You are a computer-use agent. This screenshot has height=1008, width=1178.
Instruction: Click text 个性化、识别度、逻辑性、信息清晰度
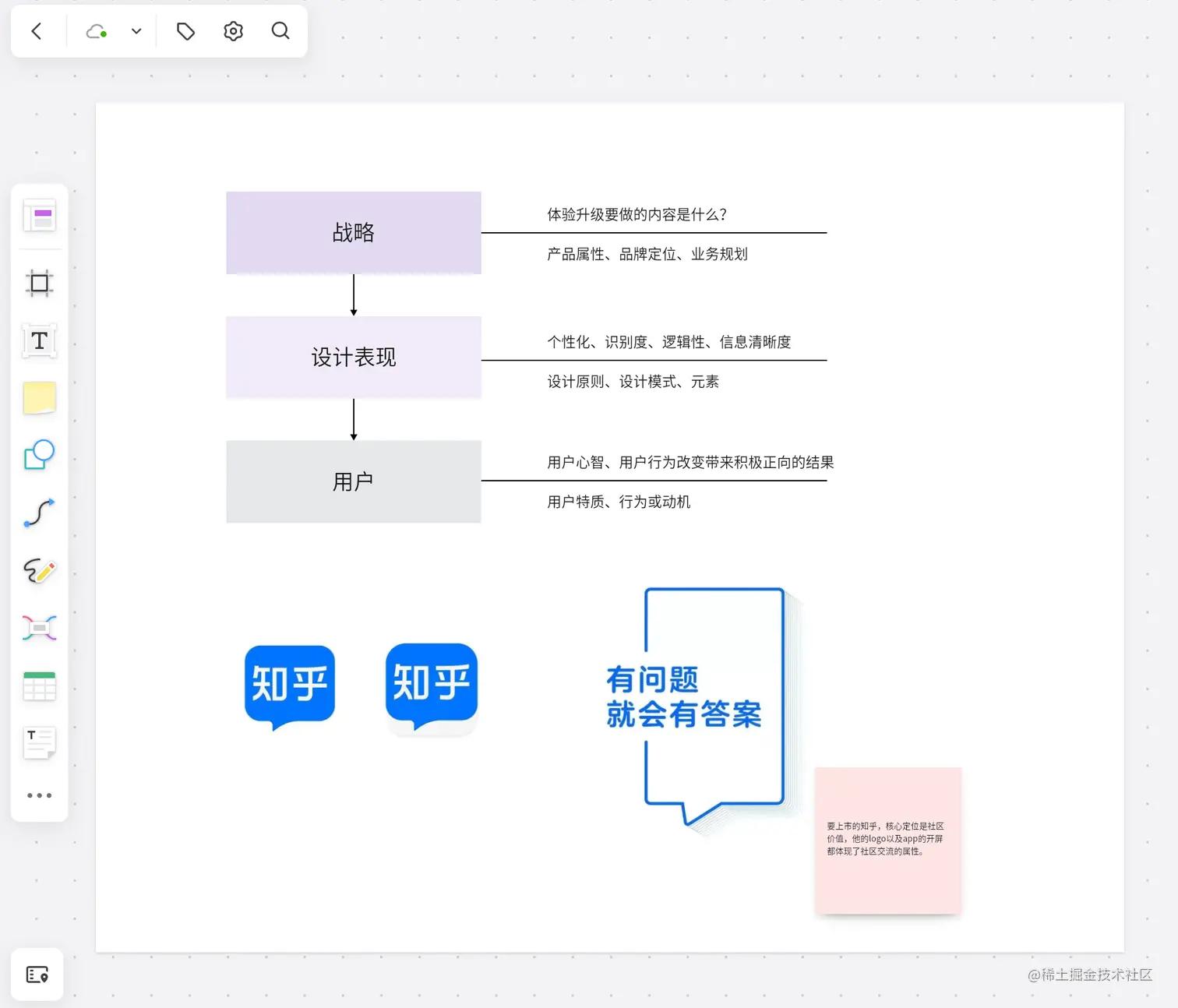(669, 342)
